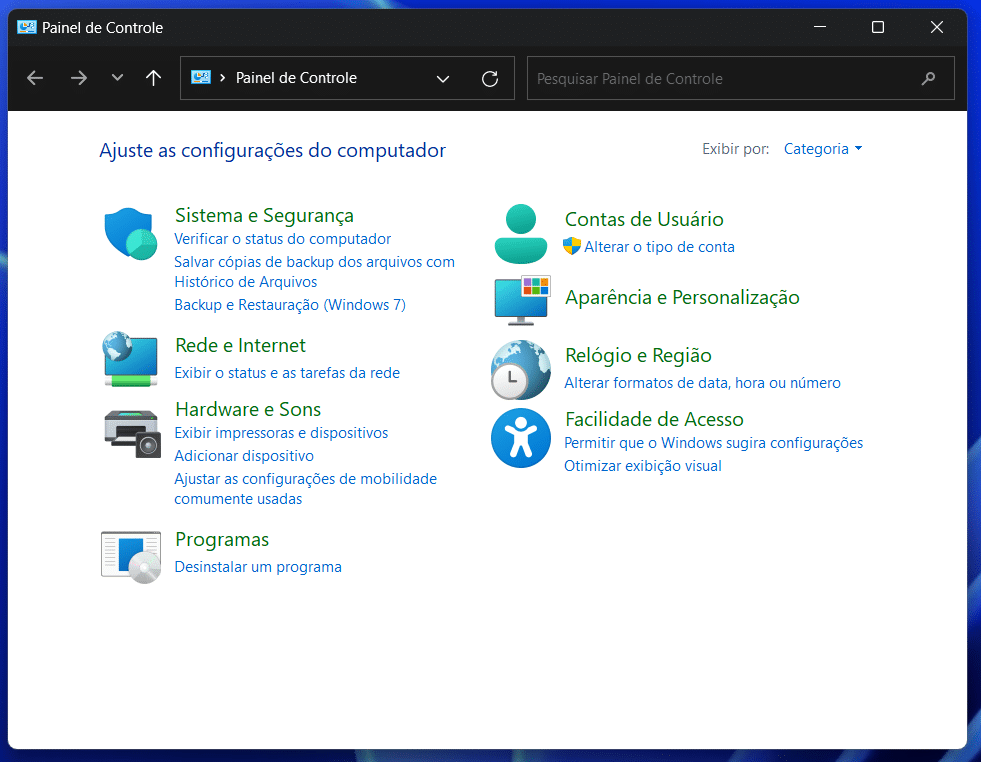
Task: Click the Relógio e Região clock icon
Action: point(520,370)
